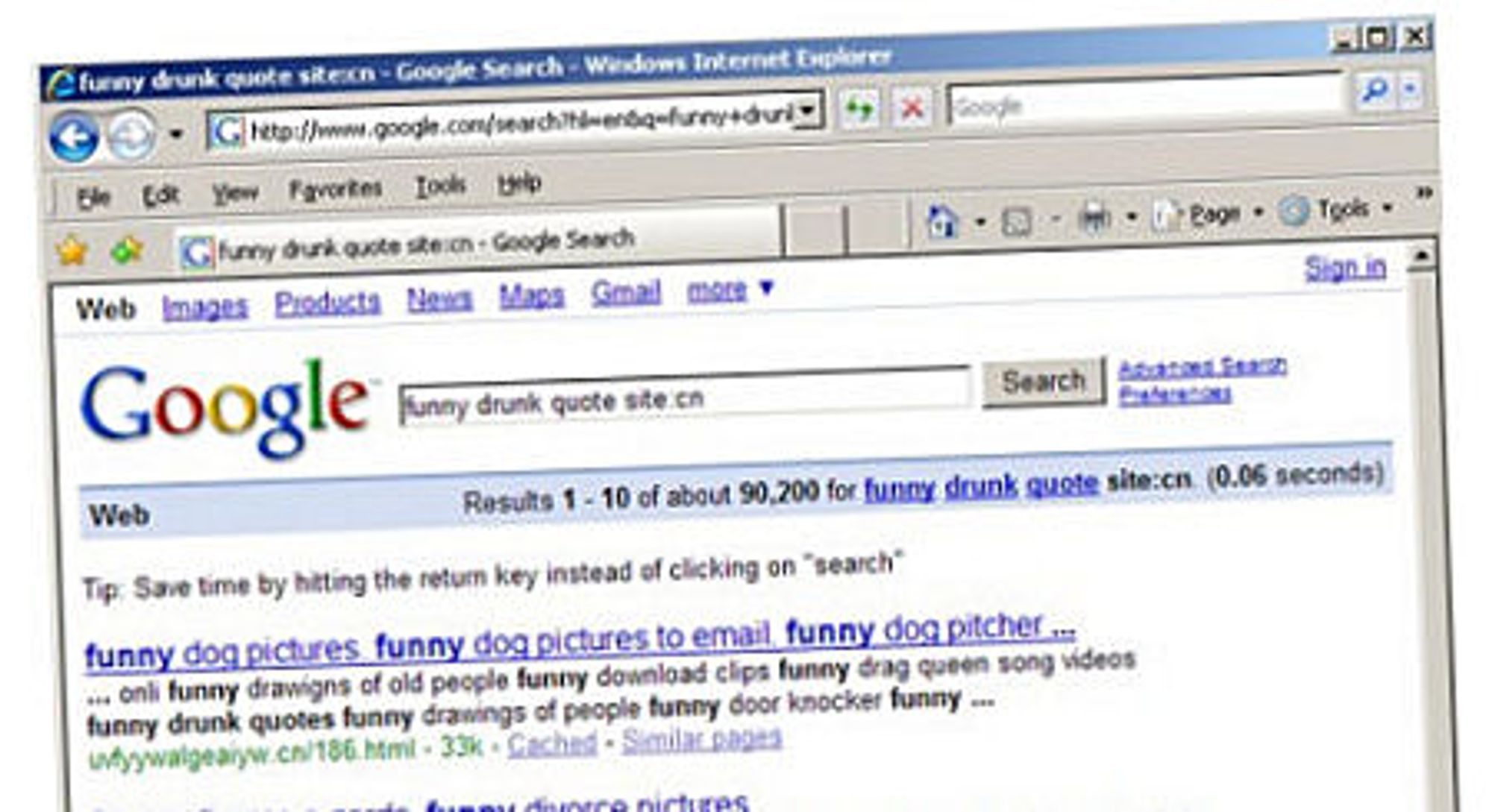Open the File menu
The image size is (1492, 812).
[x=93, y=198]
